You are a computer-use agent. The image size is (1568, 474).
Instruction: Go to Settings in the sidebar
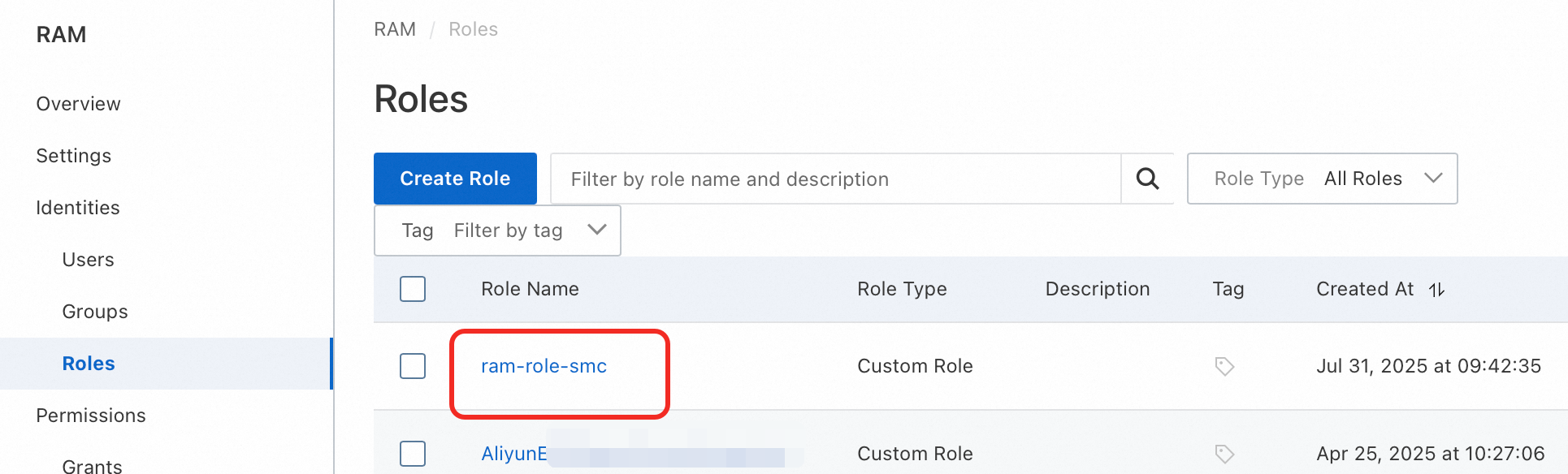[x=73, y=156]
